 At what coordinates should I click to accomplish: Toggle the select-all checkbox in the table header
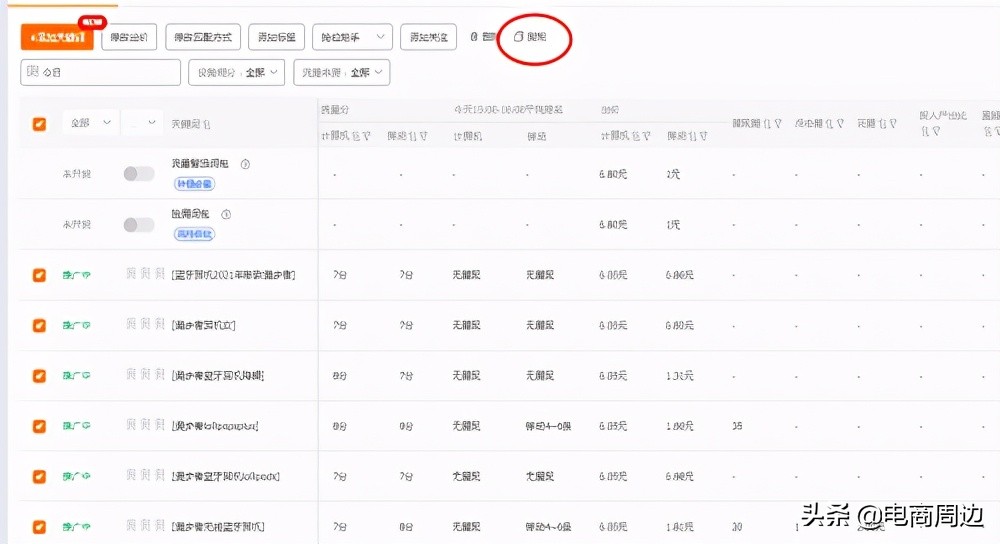(x=39, y=123)
